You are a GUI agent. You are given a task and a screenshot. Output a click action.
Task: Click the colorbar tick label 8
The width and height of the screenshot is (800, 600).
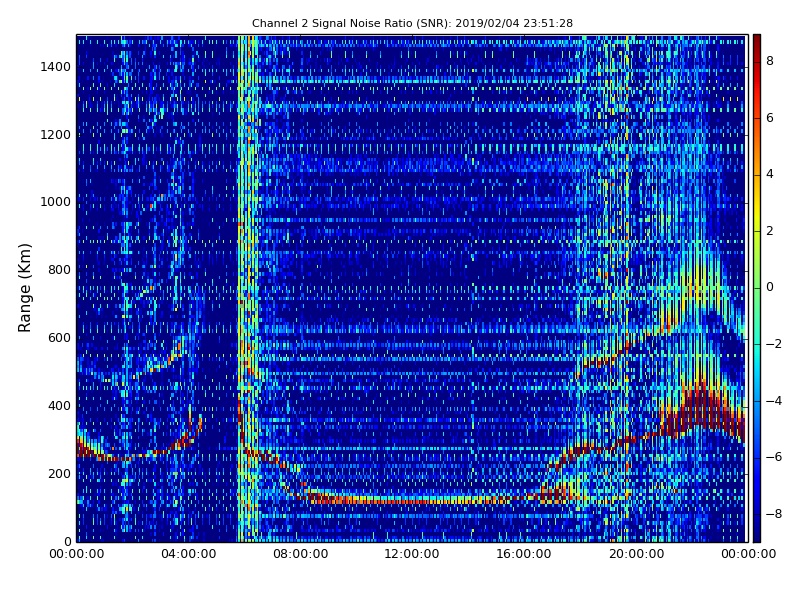[x=770, y=61]
